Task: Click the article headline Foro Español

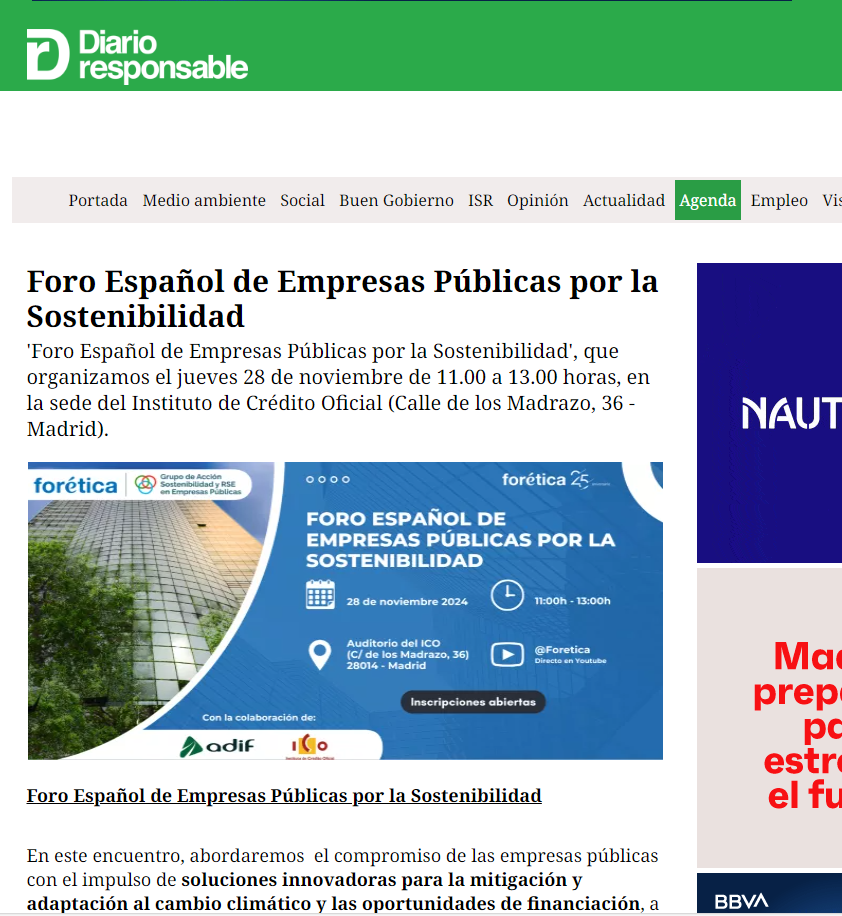Action: tap(342, 299)
